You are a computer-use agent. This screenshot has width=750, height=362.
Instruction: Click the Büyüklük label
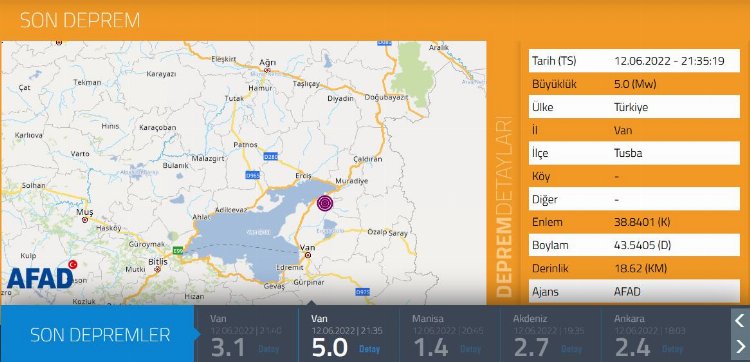point(554,85)
